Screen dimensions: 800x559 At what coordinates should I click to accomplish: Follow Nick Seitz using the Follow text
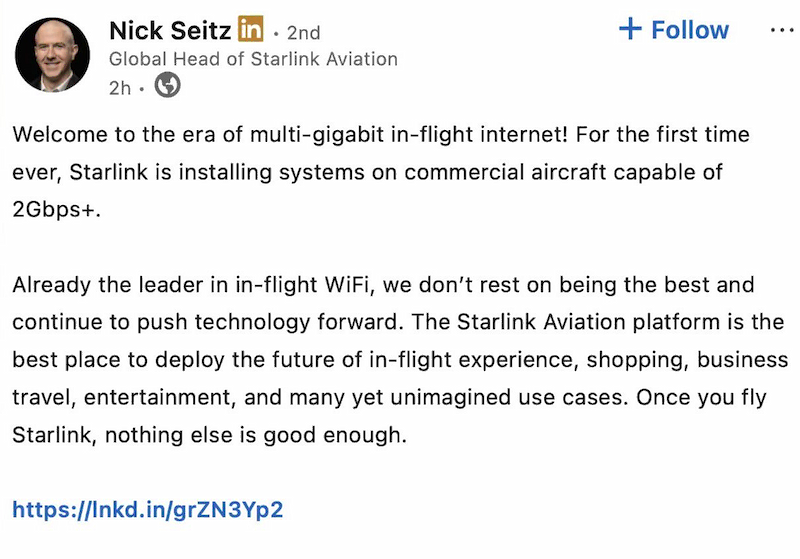690,30
